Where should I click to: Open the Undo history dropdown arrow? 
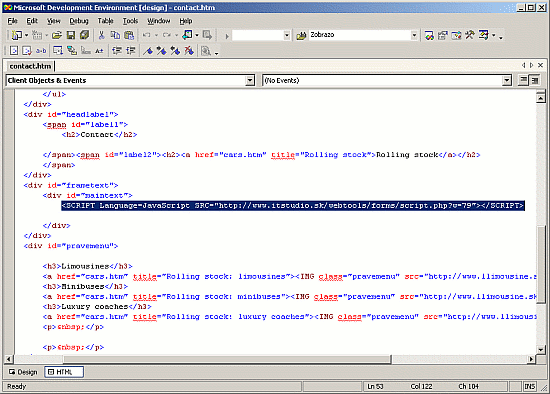point(156,35)
